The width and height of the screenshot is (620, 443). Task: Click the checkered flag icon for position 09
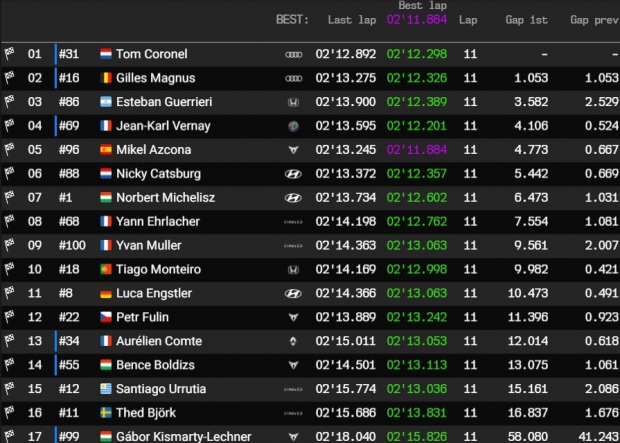coord(9,246)
